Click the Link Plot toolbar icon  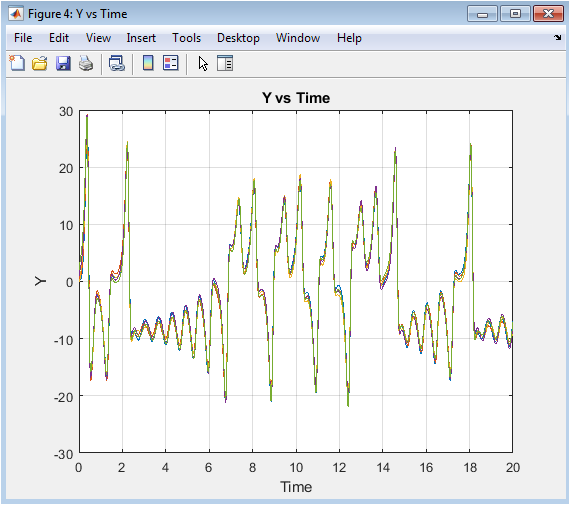point(117,63)
